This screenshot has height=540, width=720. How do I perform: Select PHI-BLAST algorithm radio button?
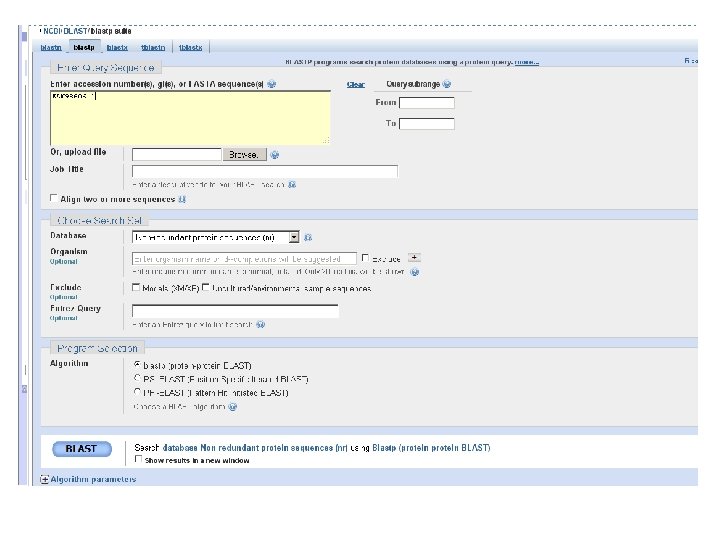[x=137, y=392]
